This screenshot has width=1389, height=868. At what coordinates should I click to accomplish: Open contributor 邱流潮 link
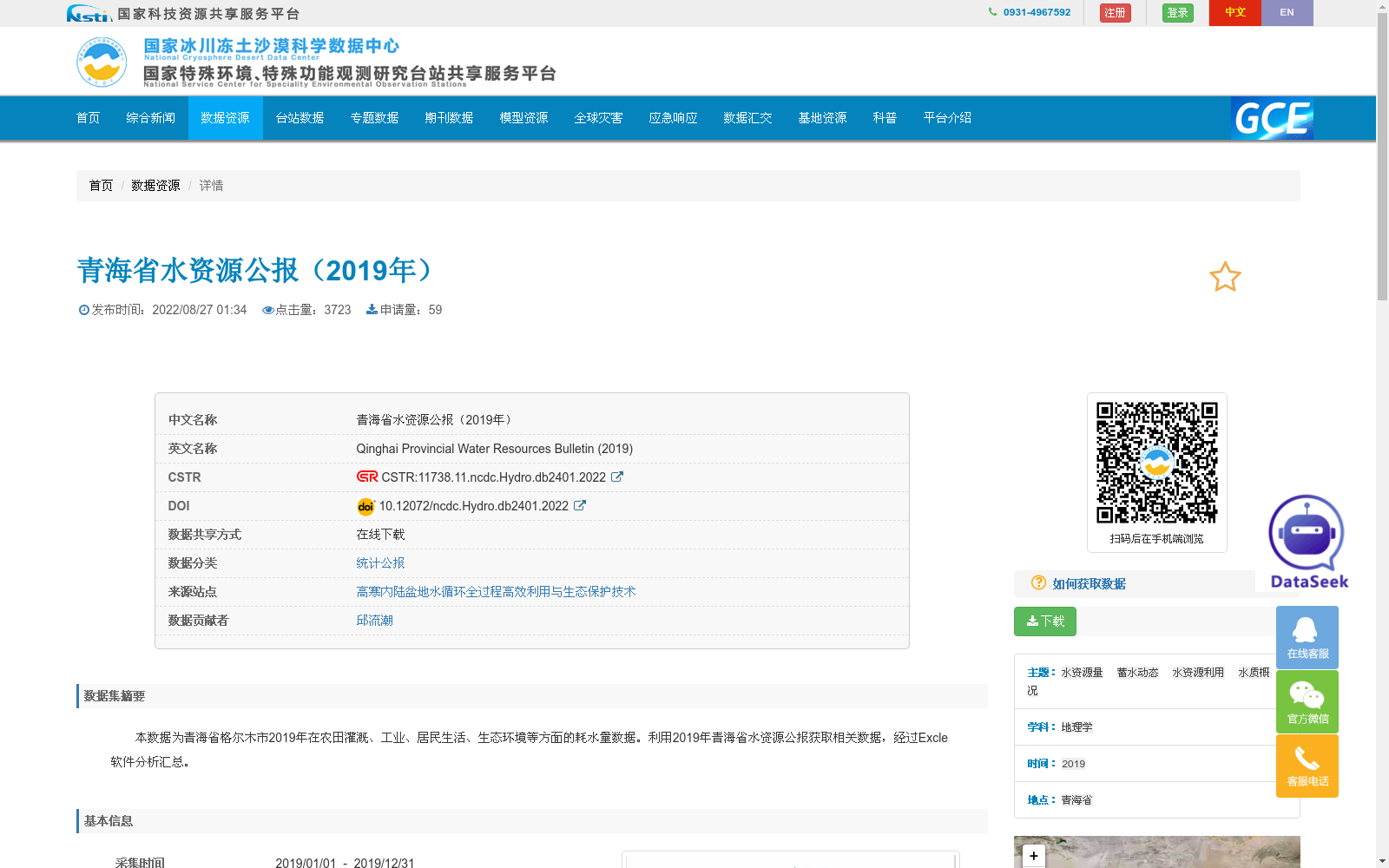click(374, 620)
